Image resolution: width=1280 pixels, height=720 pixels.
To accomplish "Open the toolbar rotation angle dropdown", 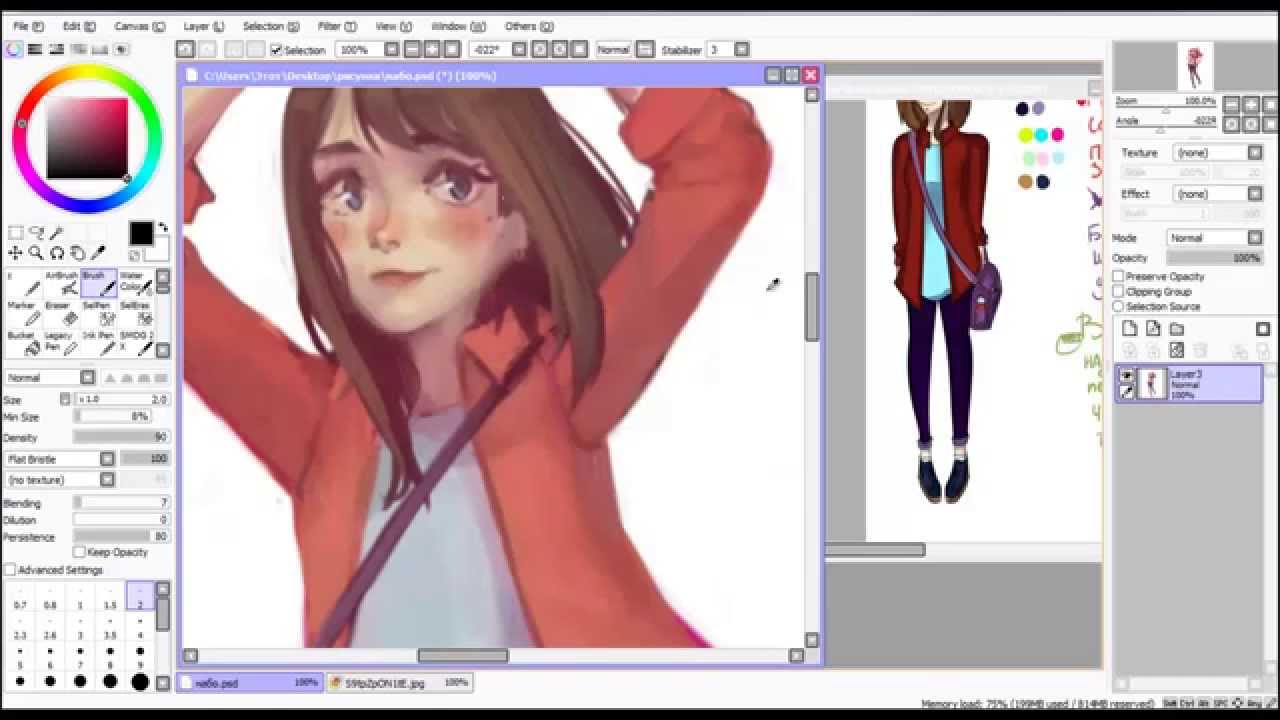I will (519, 49).
